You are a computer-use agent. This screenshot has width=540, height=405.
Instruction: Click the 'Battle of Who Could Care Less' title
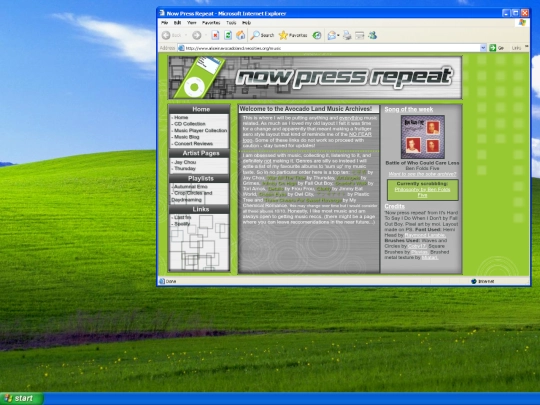click(422, 163)
